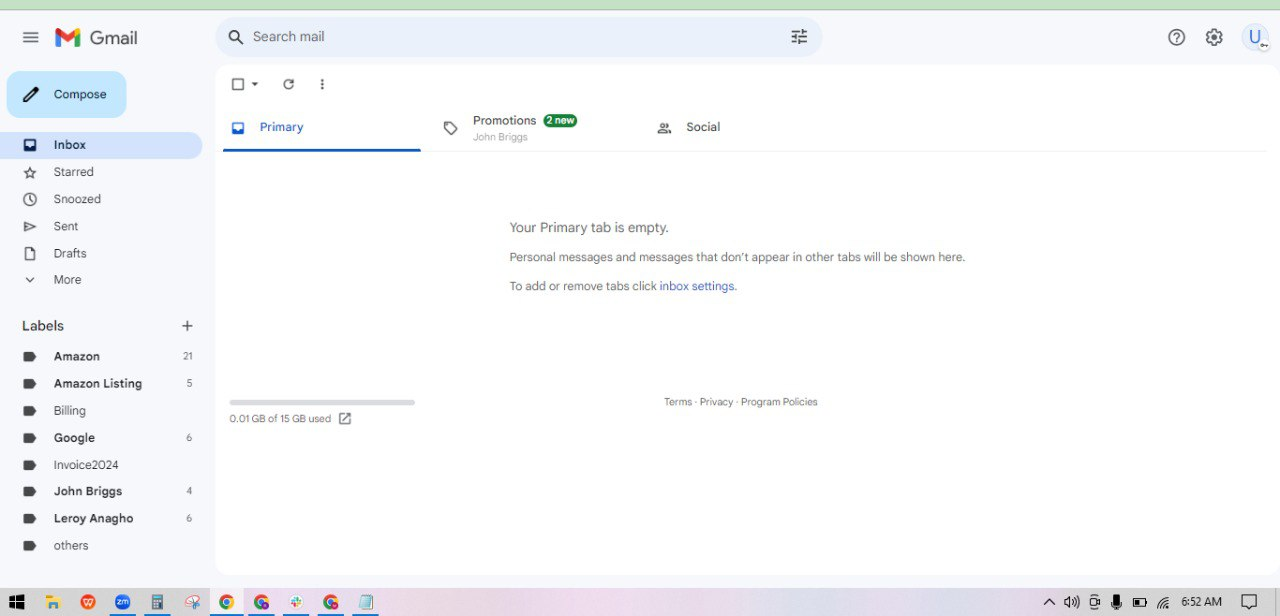Image resolution: width=1280 pixels, height=616 pixels.
Task: Open the Google account avatar
Action: (x=1255, y=37)
